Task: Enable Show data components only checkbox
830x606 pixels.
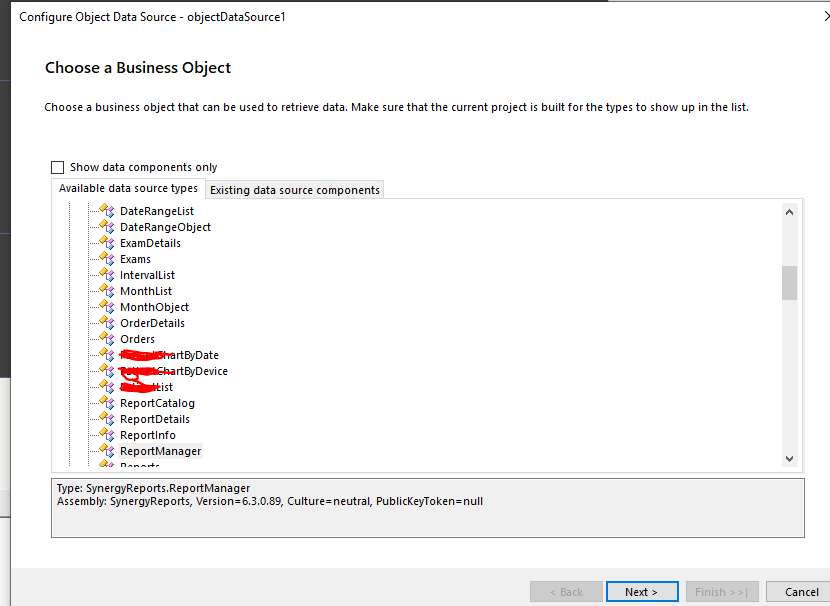Action: tap(58, 168)
